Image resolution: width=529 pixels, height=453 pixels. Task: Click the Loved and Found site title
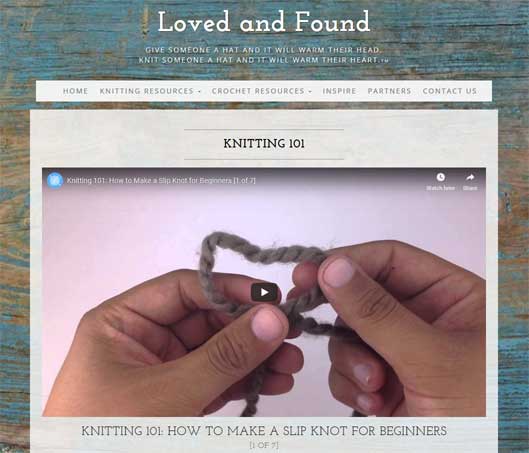pos(264,22)
